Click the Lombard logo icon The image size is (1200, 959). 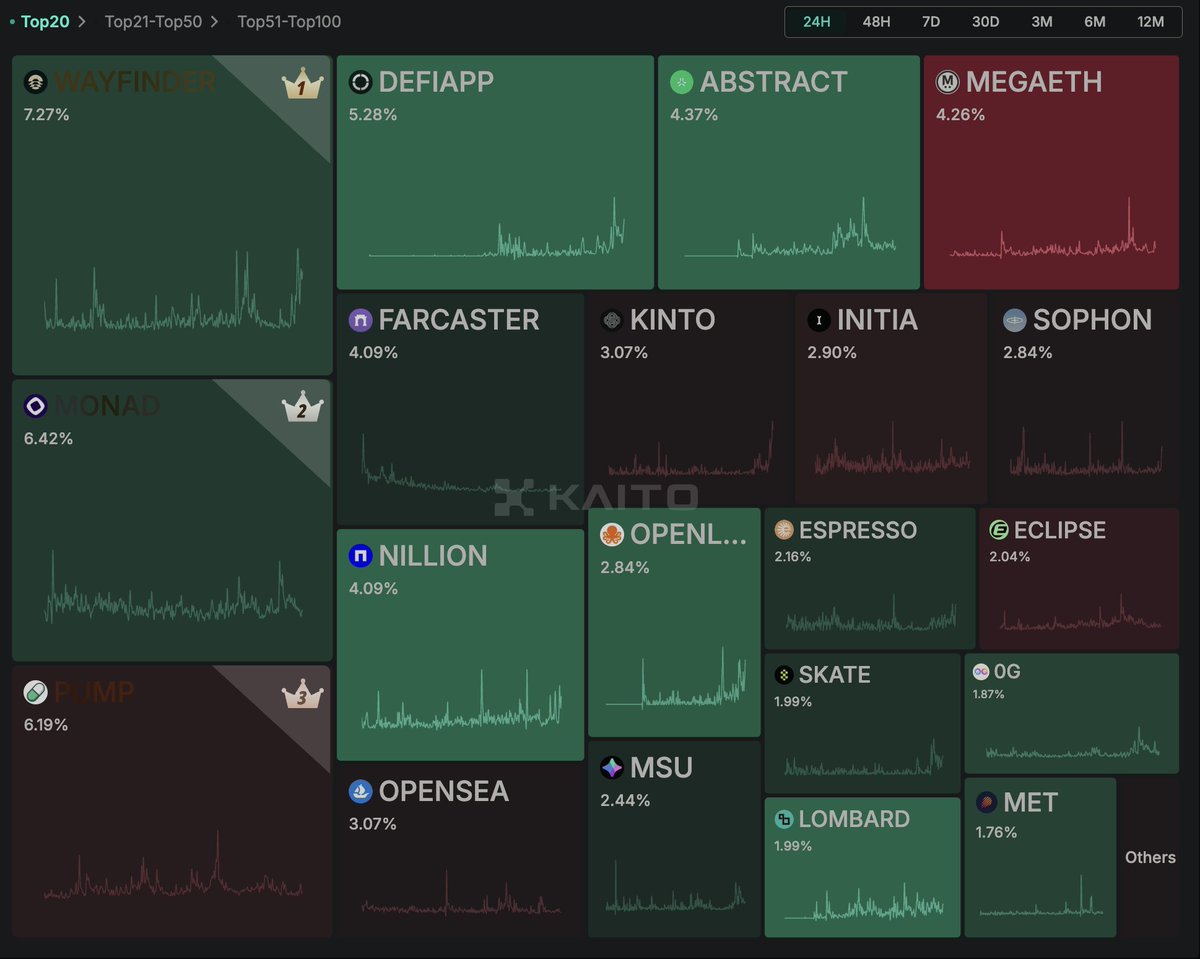784,820
